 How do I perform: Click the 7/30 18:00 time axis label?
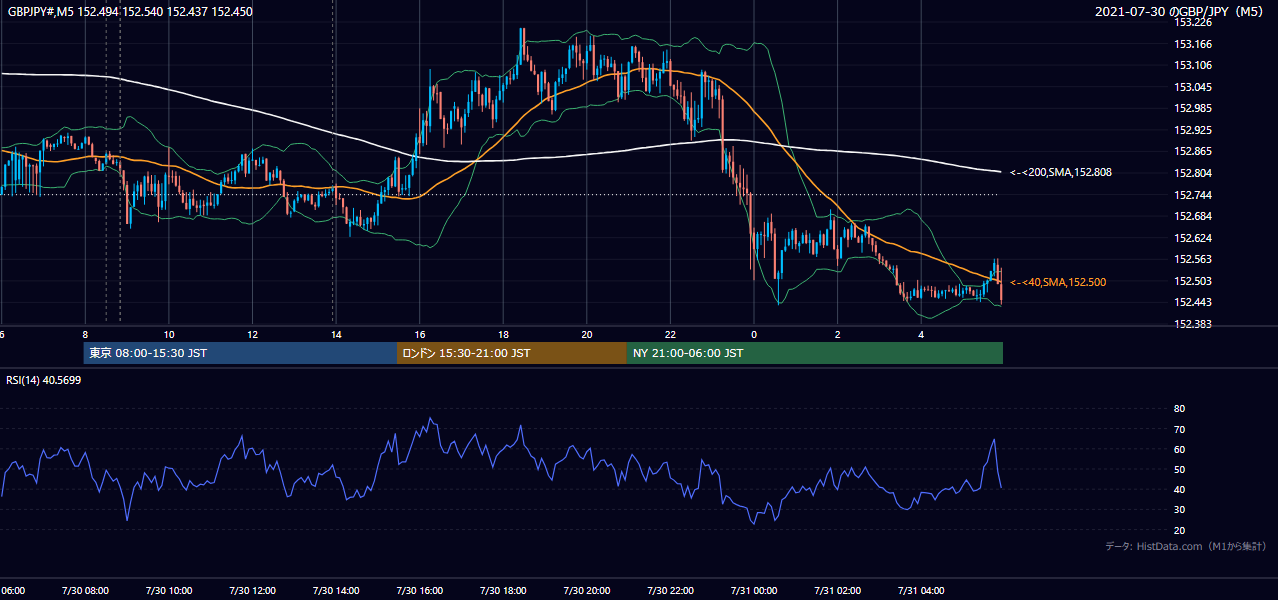[502, 590]
